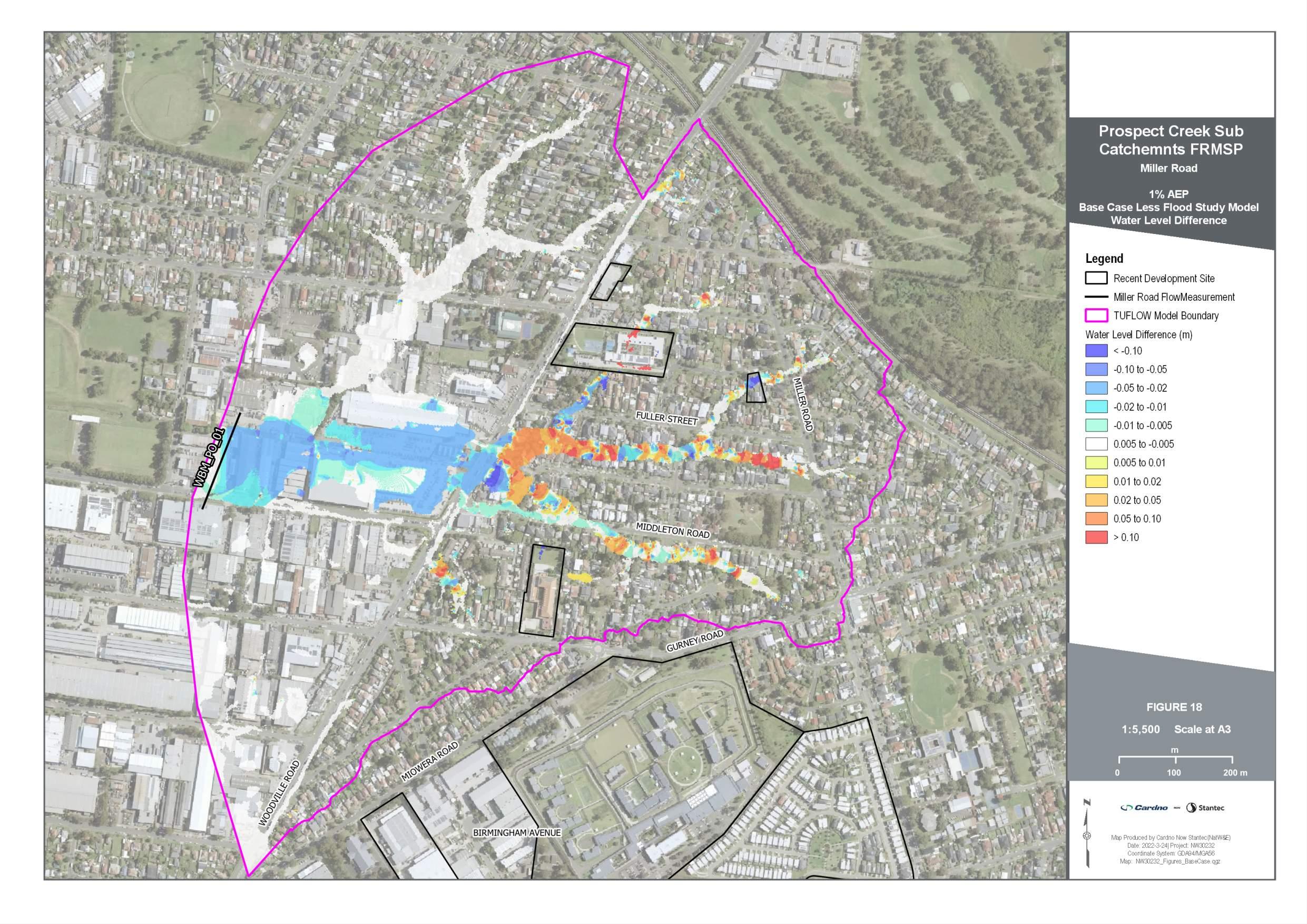This screenshot has width=1307, height=924.
Task: Click the MIDDLETON ROAD map label
Action: pyautogui.click(x=672, y=530)
